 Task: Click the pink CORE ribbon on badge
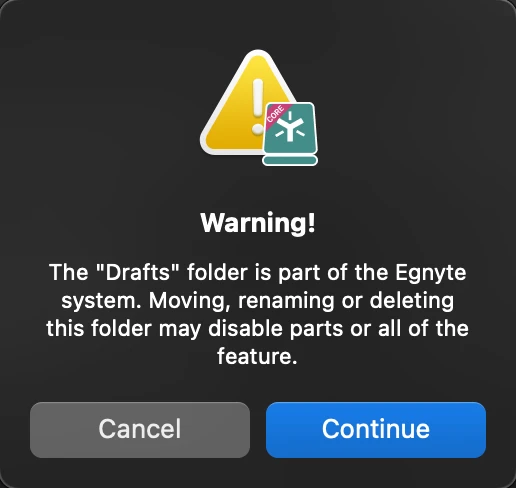click(x=276, y=115)
